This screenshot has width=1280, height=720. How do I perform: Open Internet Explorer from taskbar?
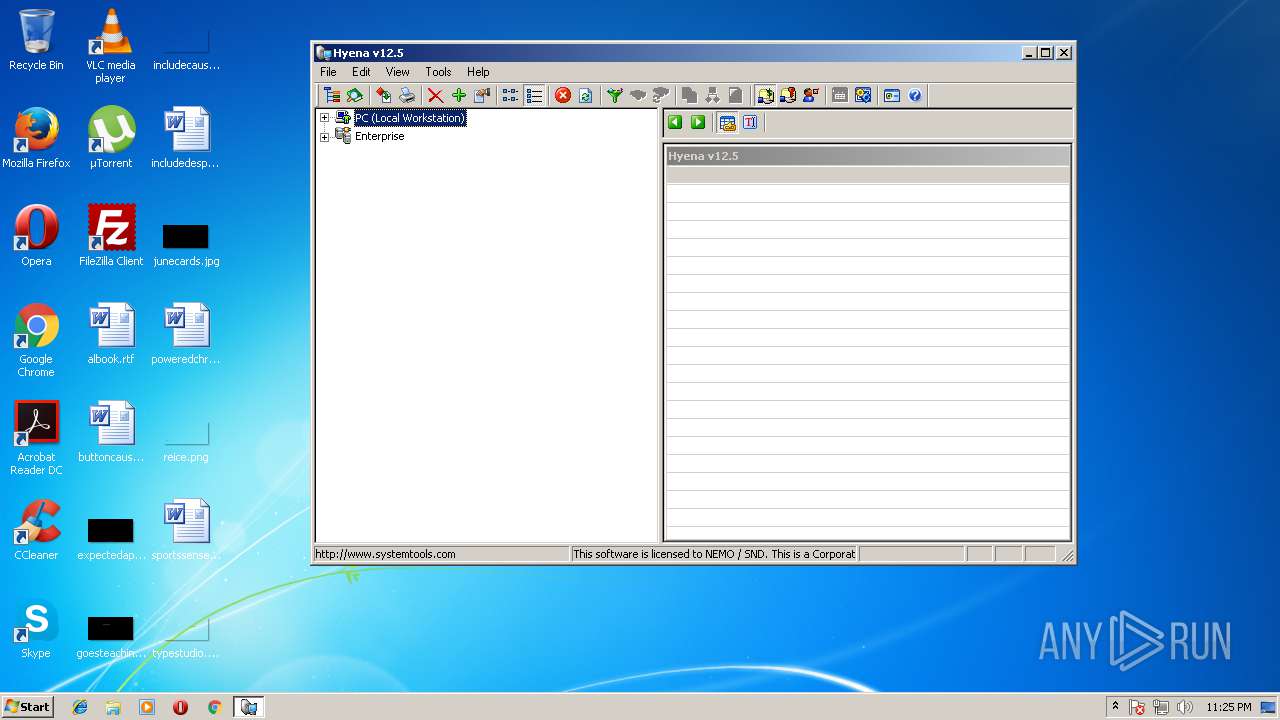pyautogui.click(x=80, y=707)
